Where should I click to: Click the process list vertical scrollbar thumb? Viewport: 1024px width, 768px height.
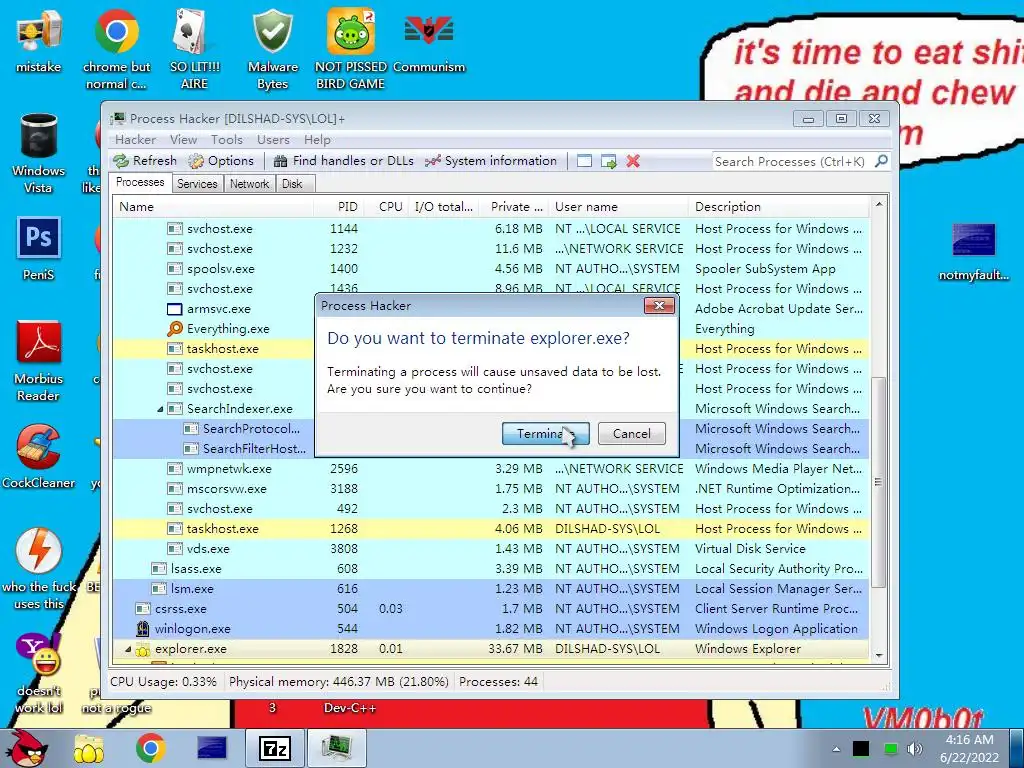(878, 482)
